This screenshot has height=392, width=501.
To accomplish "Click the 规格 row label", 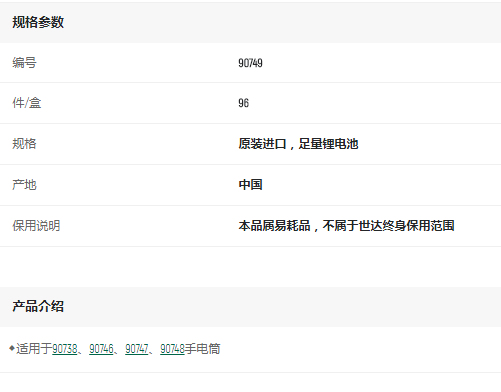I will (24, 144).
